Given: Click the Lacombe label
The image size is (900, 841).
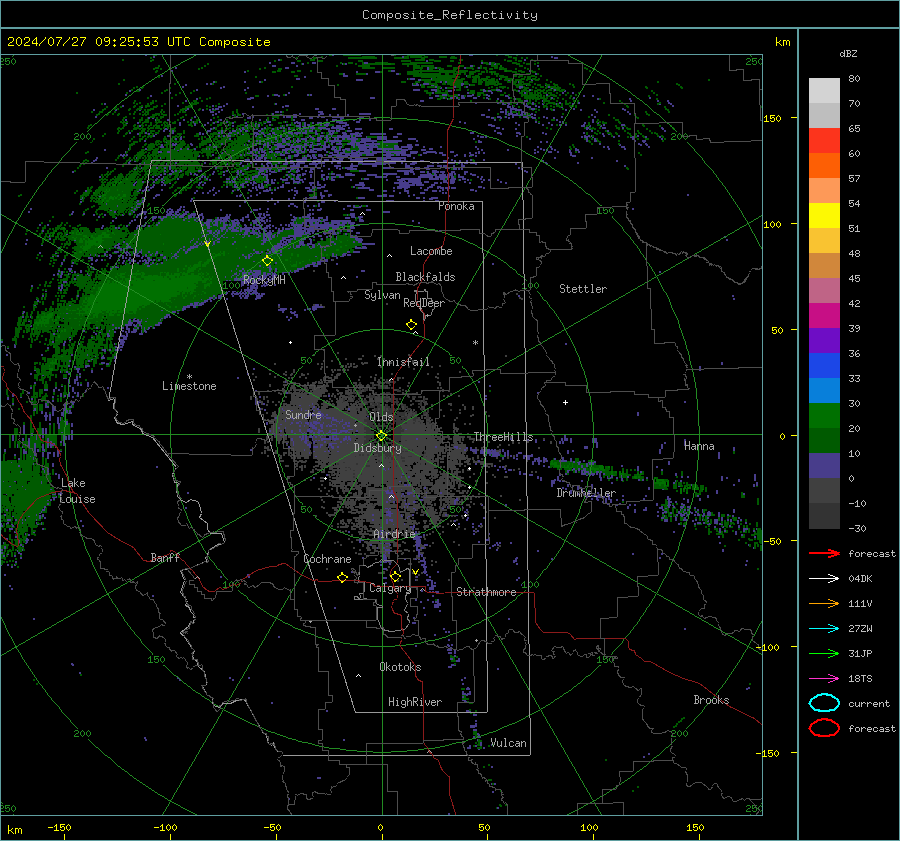Looking at the screenshot, I should pos(431,251).
